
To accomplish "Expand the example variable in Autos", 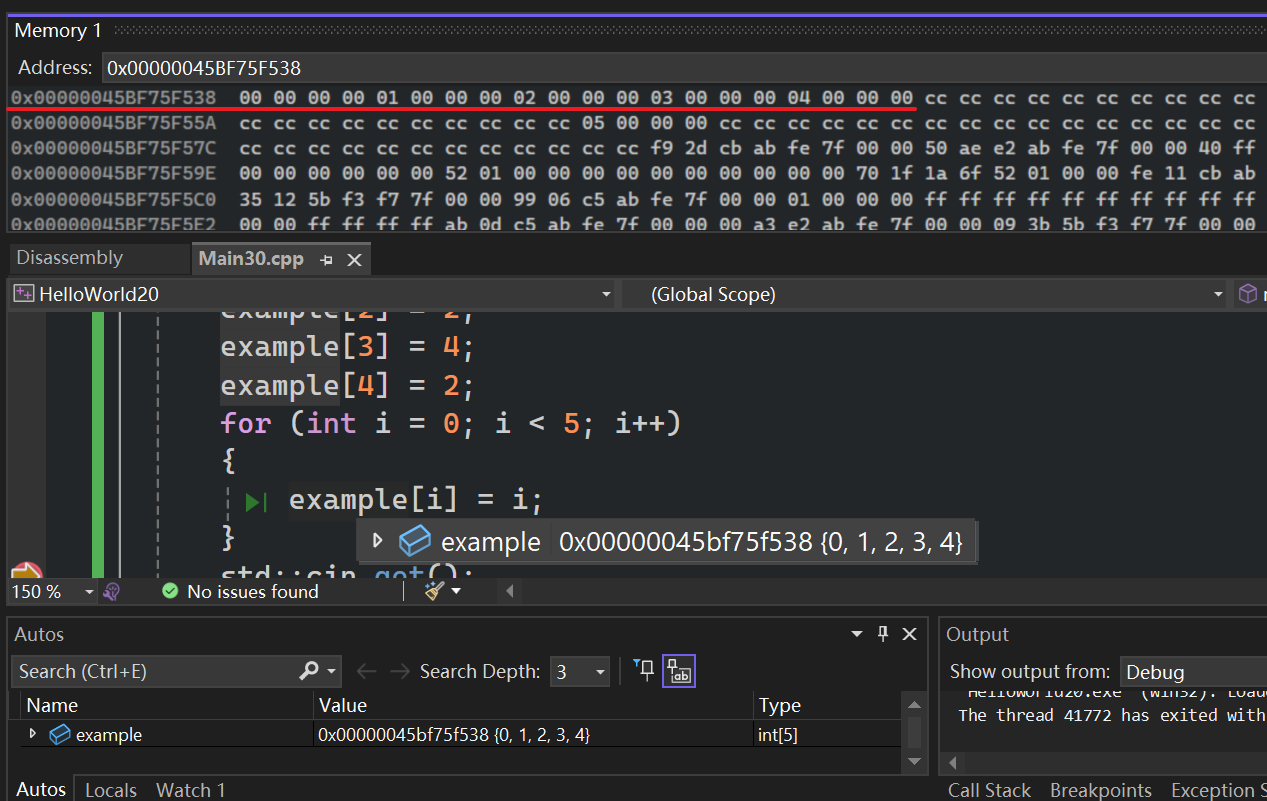I will 33,734.
